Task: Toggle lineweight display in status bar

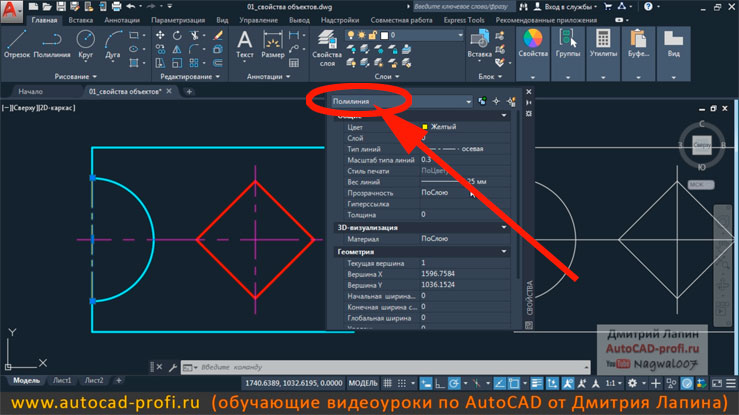Action: (x=536, y=383)
